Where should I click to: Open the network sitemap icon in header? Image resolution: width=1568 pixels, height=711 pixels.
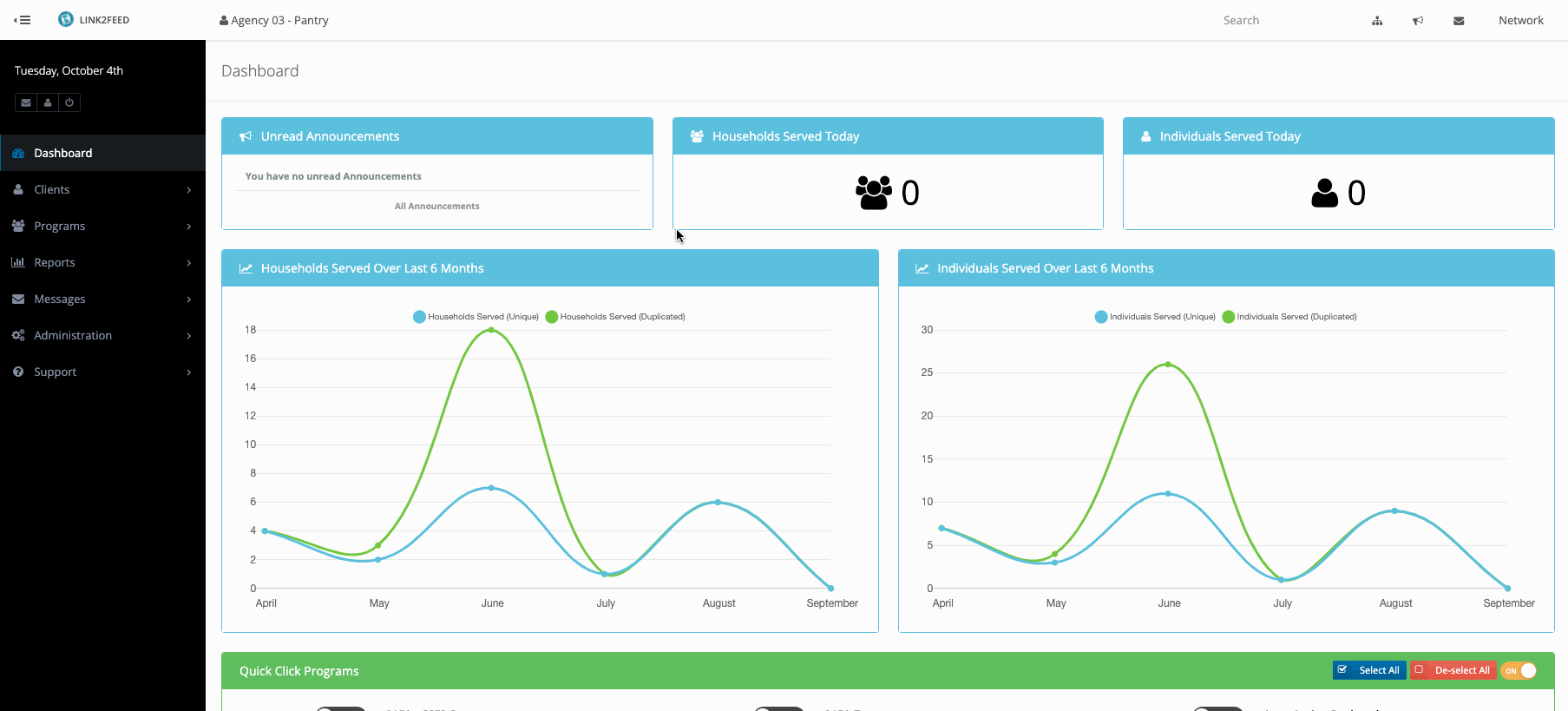click(1377, 21)
